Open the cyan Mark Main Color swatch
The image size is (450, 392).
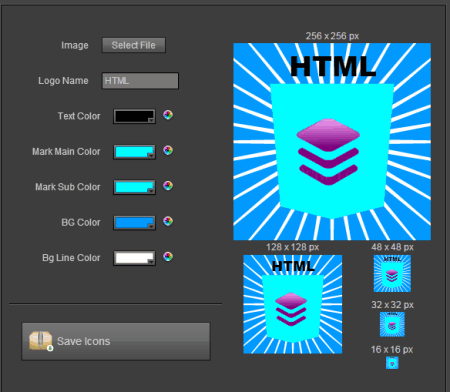134,152
